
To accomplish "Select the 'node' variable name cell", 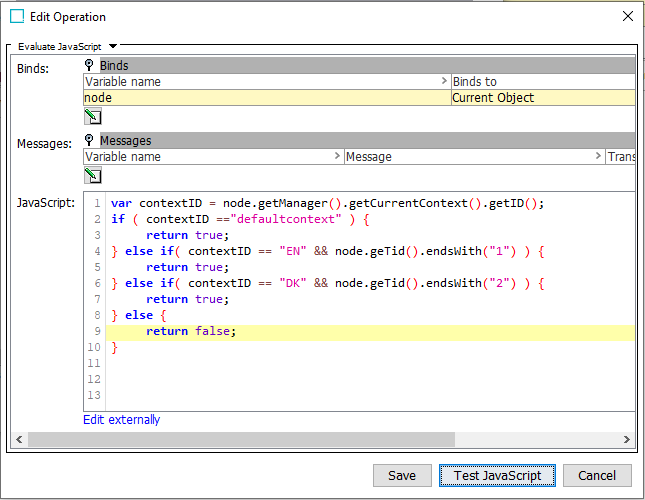I will click(x=266, y=98).
